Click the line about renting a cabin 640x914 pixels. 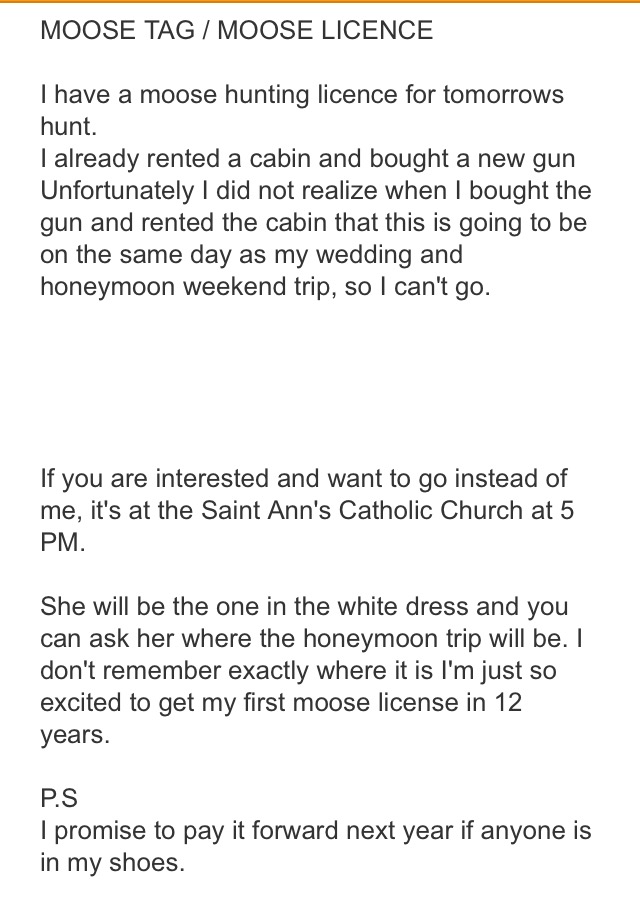coord(307,158)
